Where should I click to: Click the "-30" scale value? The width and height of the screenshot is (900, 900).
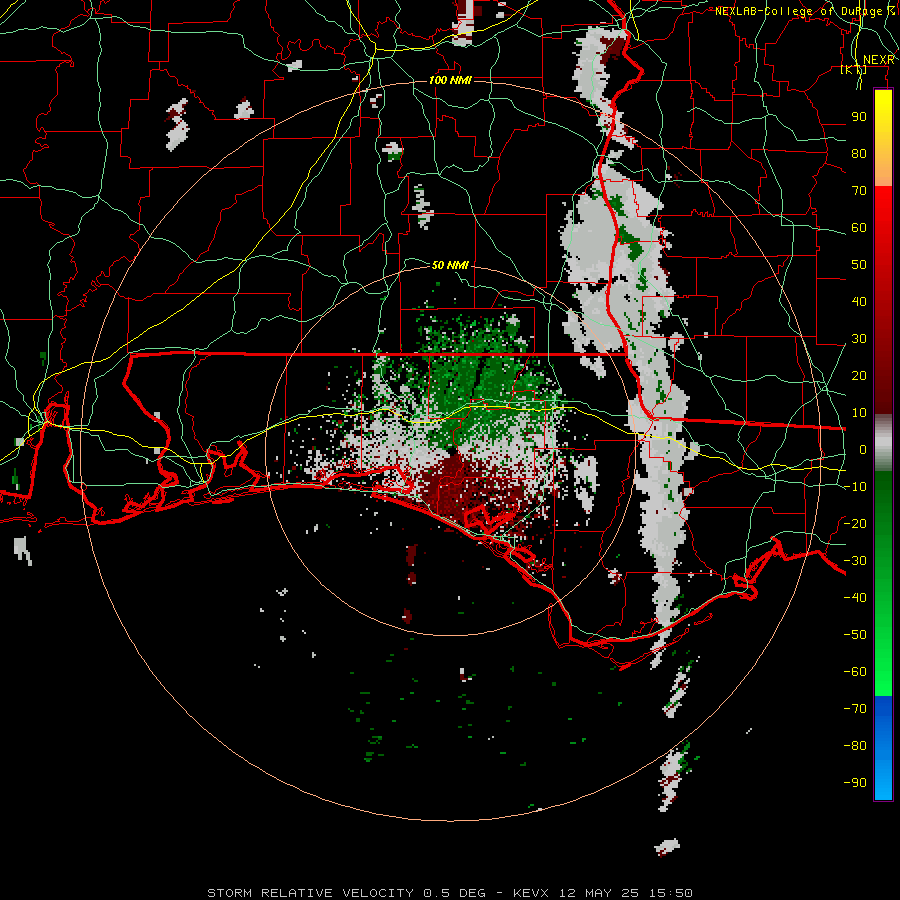(x=855, y=561)
